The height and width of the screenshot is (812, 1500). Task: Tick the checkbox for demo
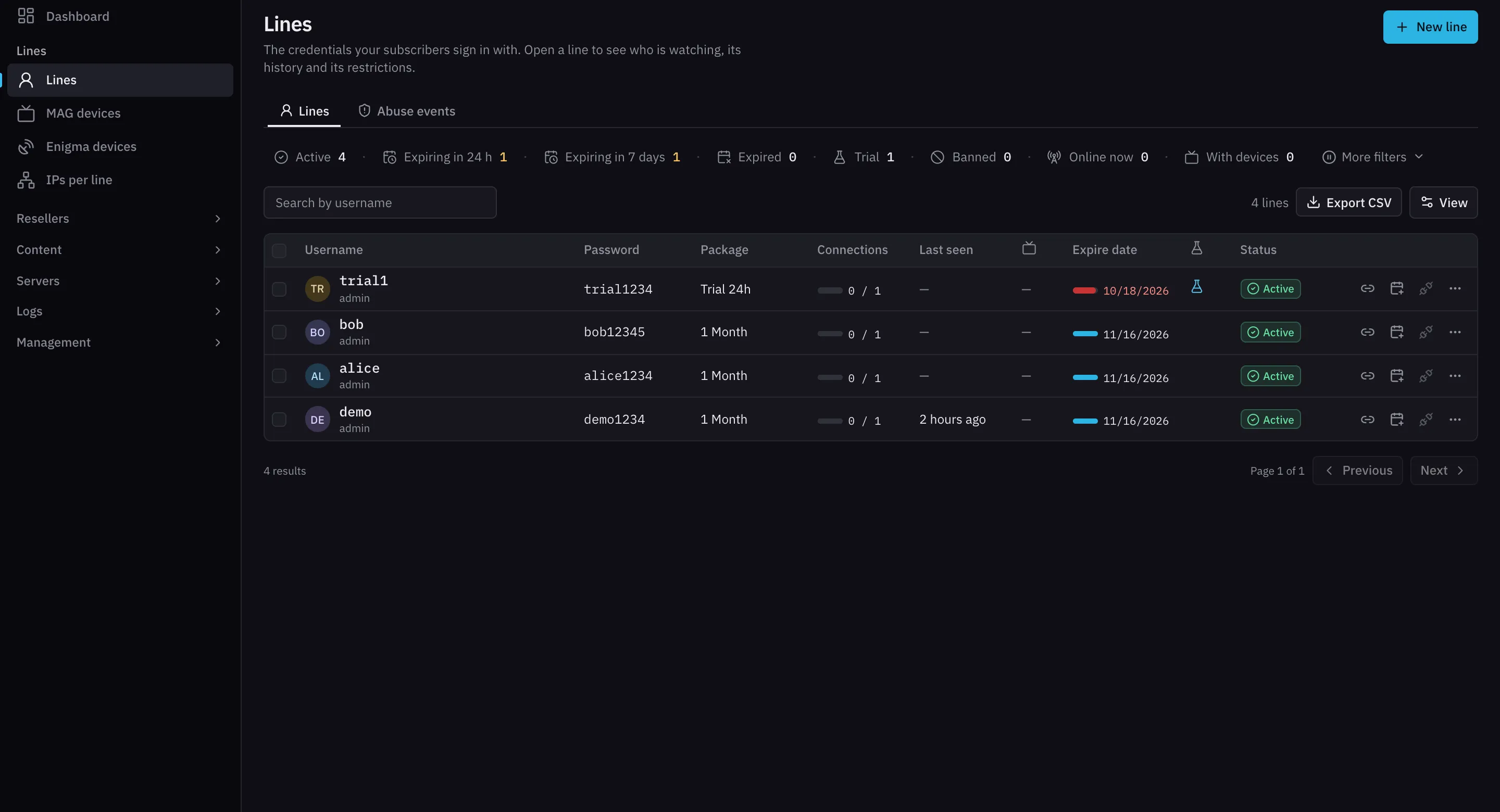(279, 420)
